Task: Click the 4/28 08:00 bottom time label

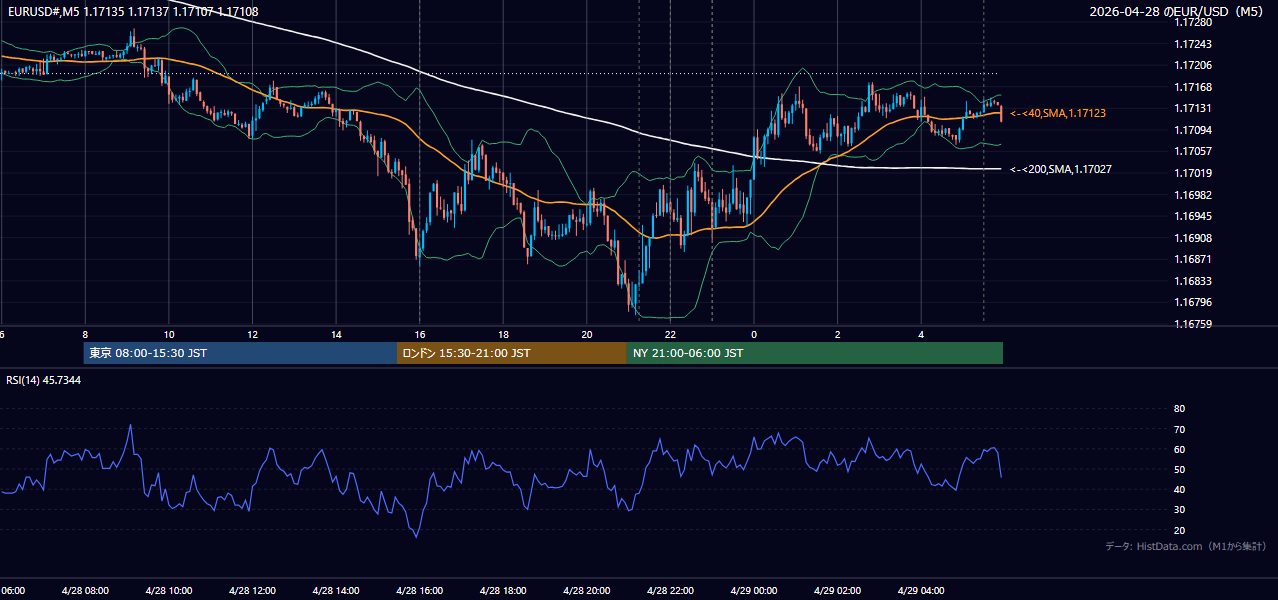Action: click(84, 590)
